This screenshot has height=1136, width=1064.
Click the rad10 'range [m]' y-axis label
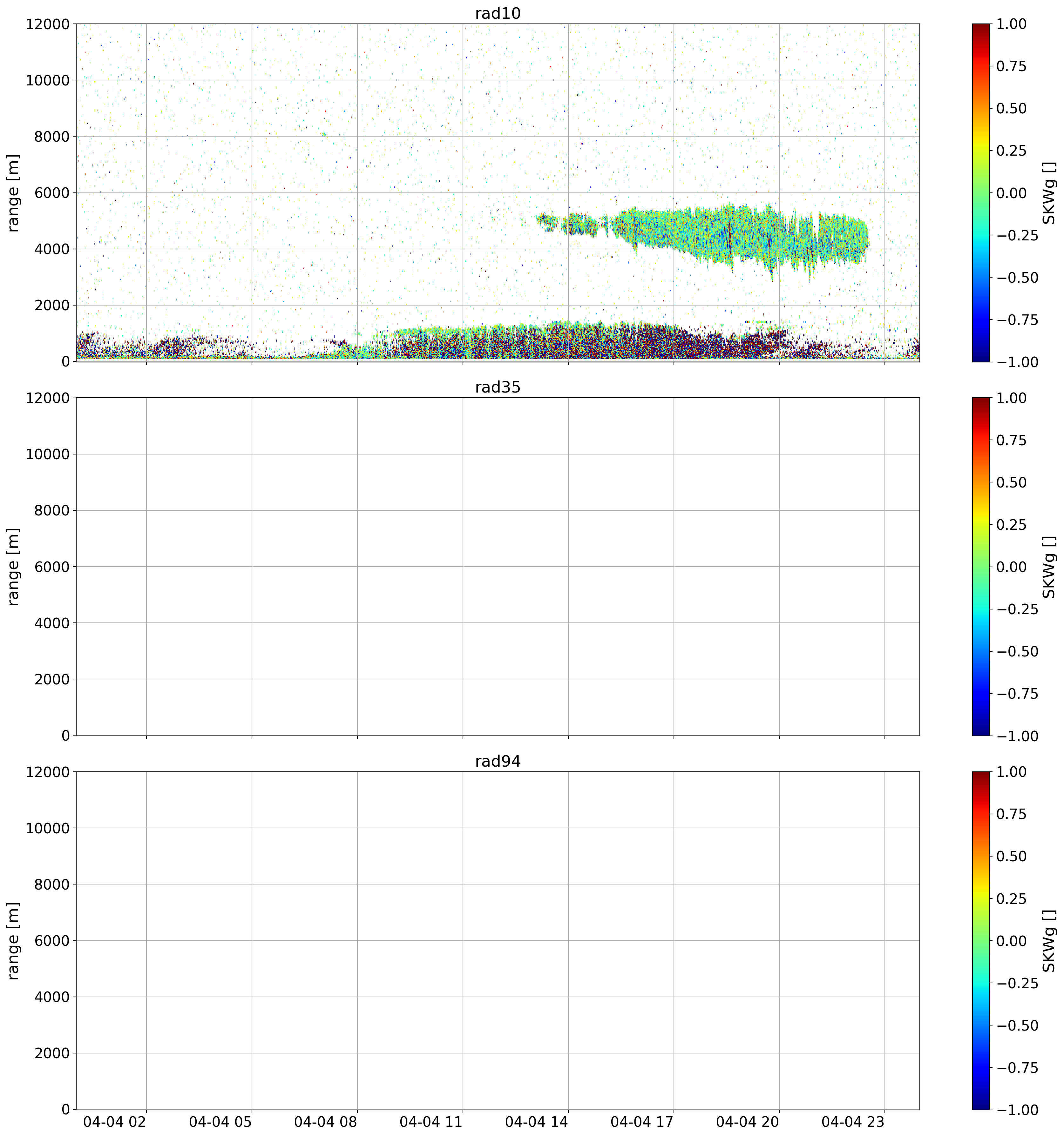13,192
